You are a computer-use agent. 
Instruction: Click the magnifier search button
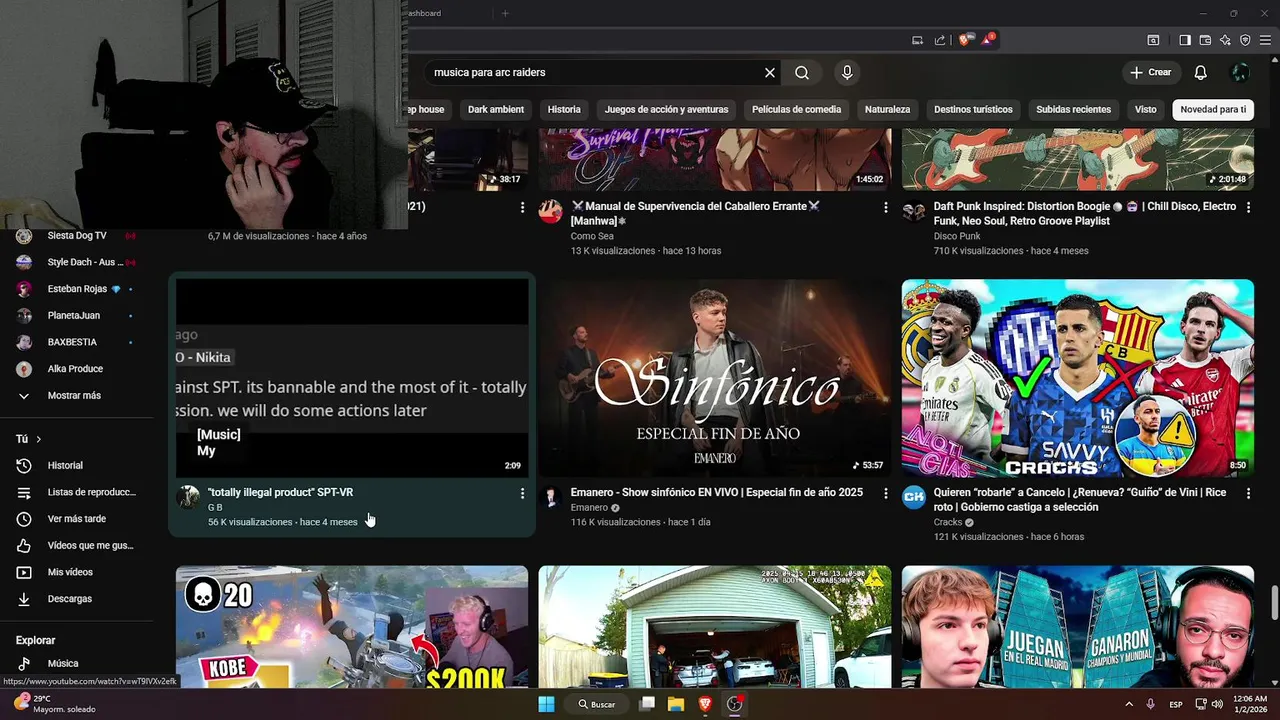[802, 73]
